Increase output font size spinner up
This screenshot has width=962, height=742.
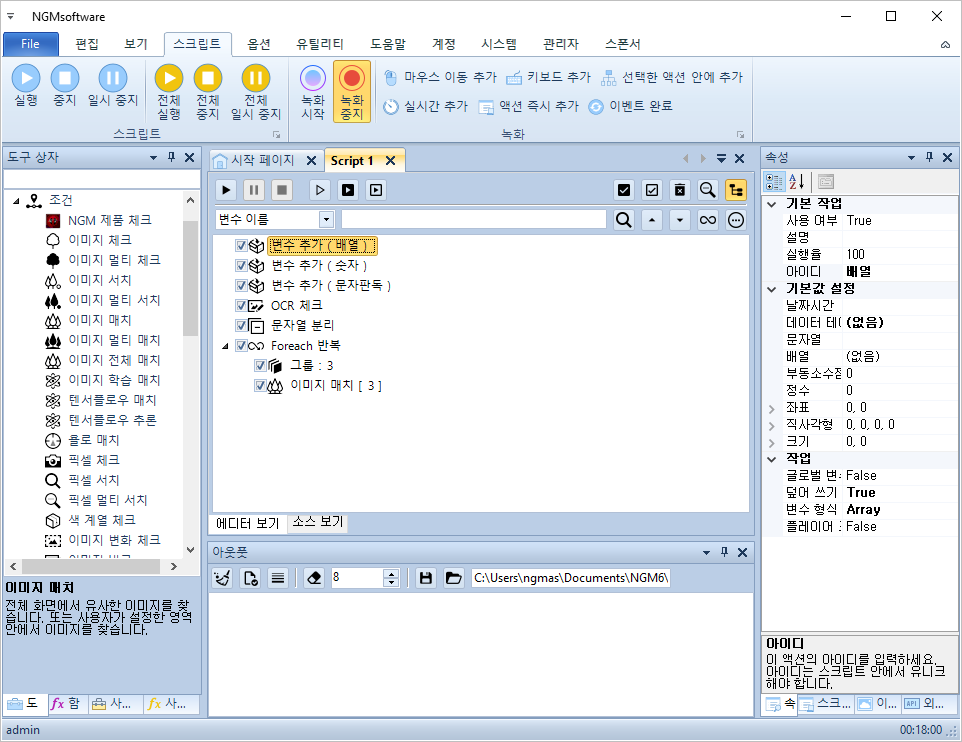[391, 573]
